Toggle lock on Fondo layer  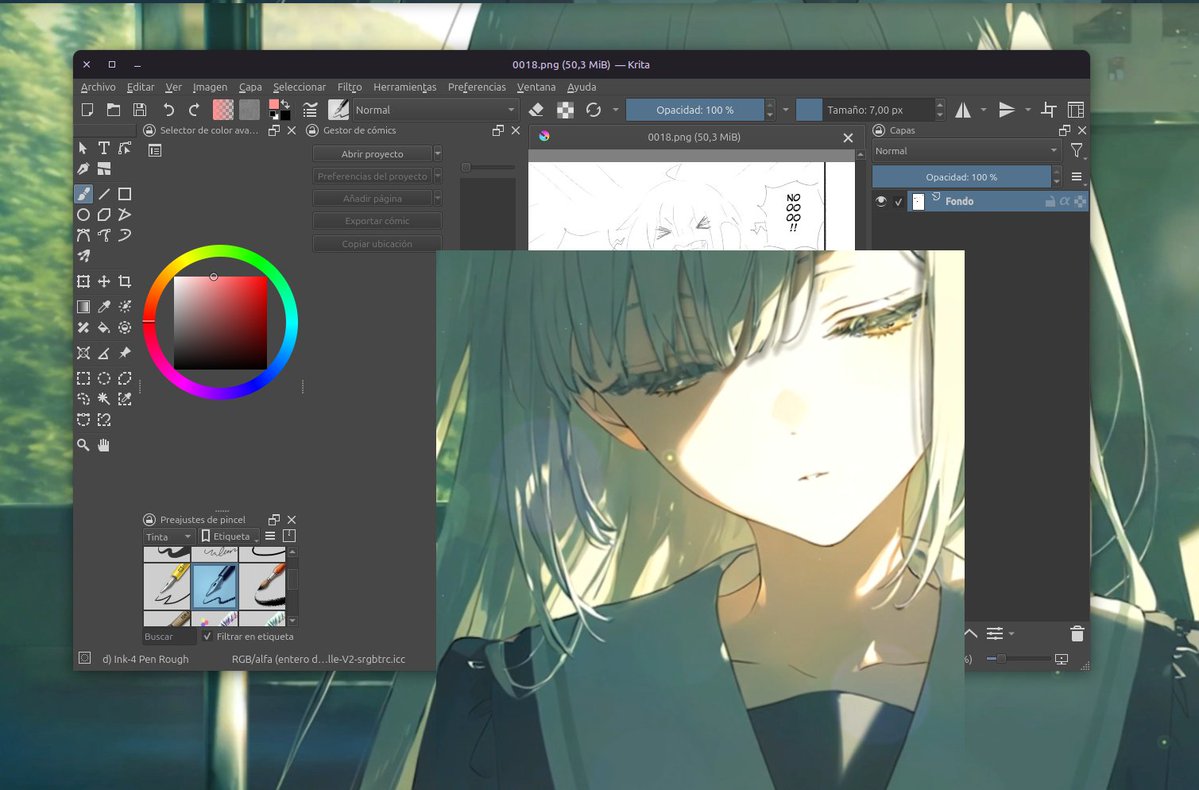coord(1050,202)
